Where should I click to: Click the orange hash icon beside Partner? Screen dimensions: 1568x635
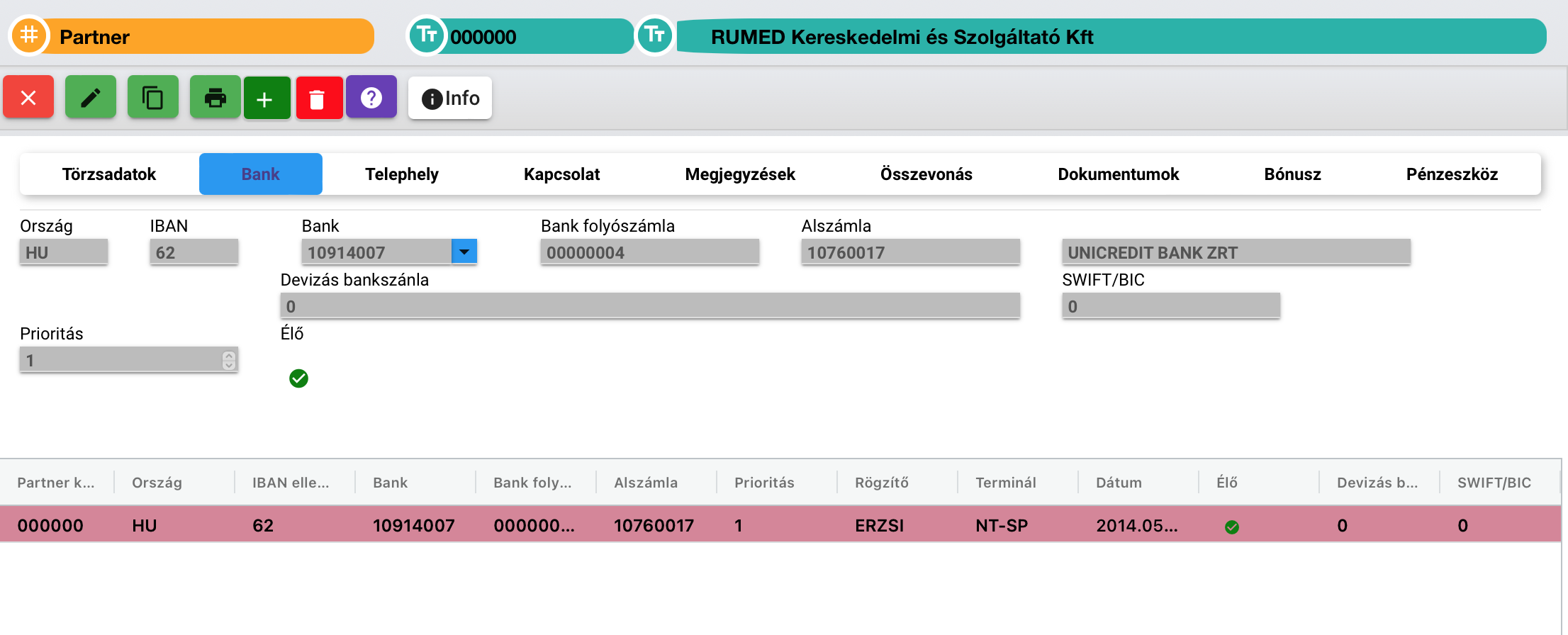pyautogui.click(x=29, y=35)
